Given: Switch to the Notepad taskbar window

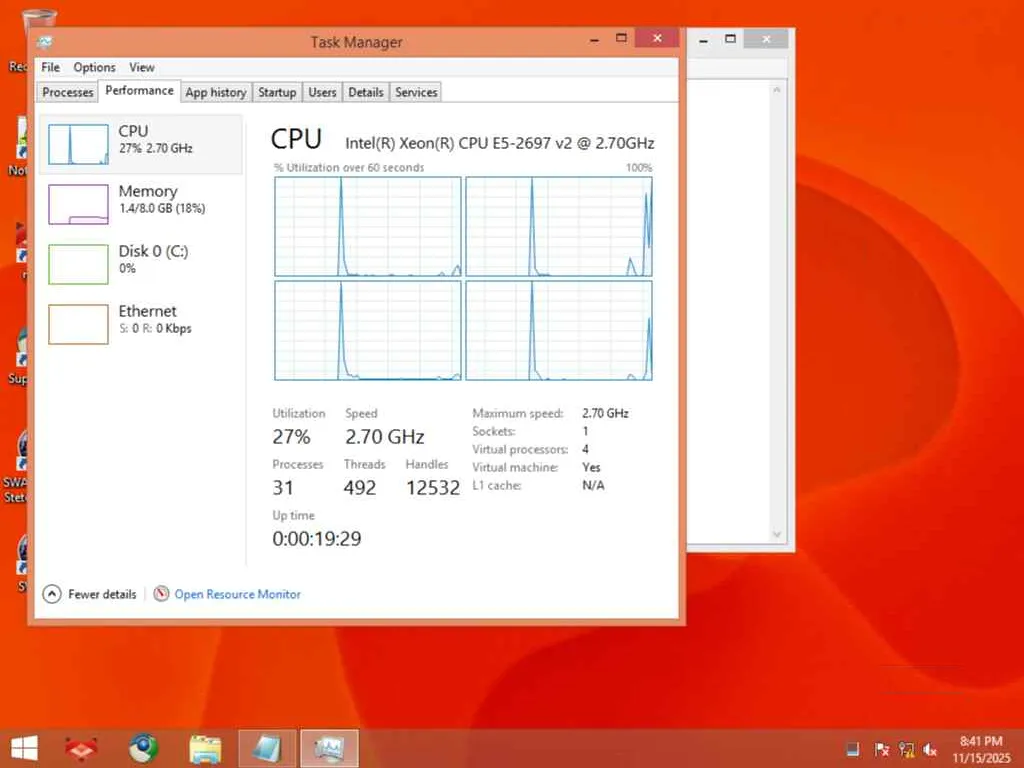Looking at the screenshot, I should [x=267, y=748].
